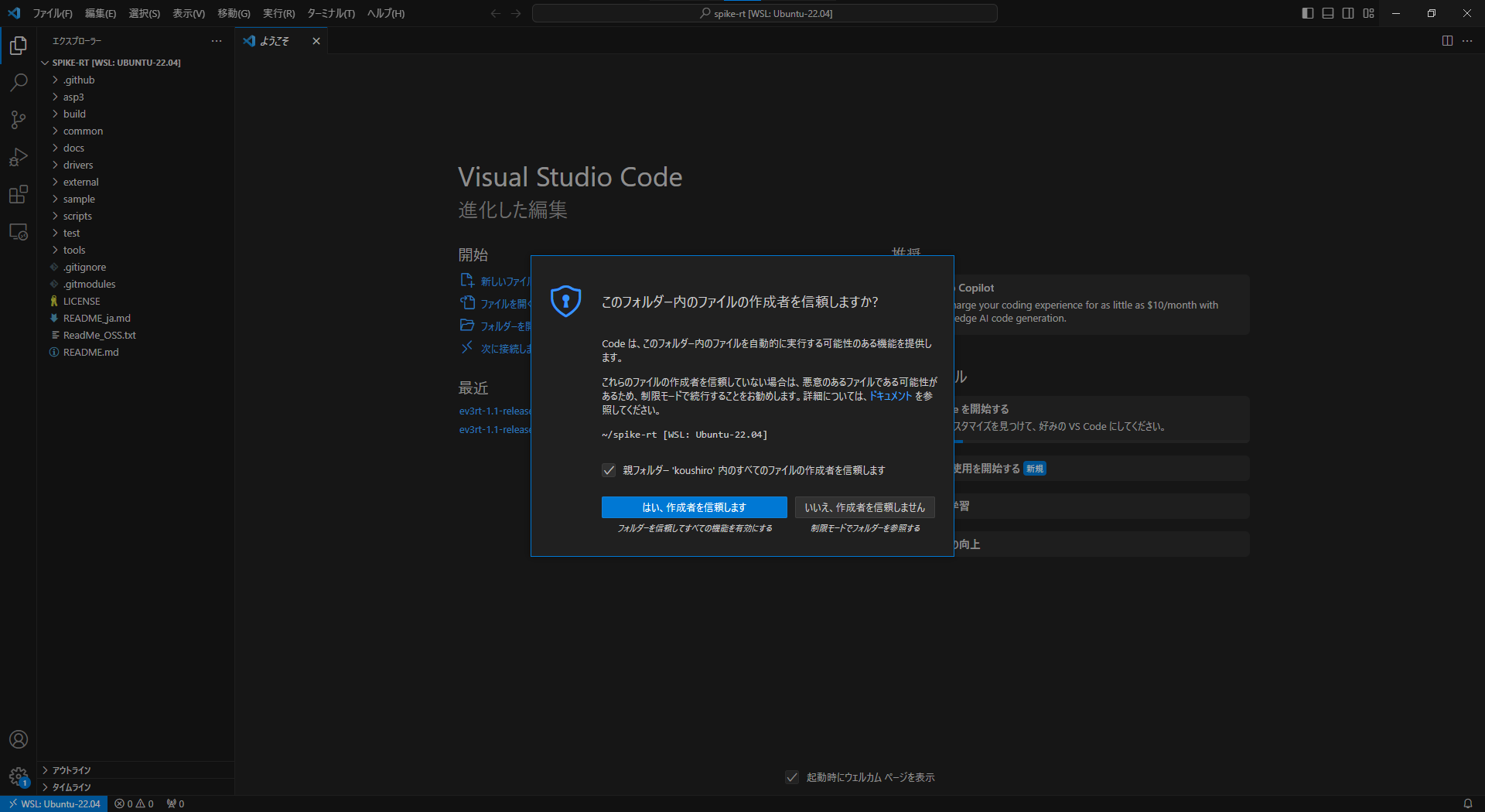Toggle the primary sidebar visibility icon

[x=1306, y=13]
